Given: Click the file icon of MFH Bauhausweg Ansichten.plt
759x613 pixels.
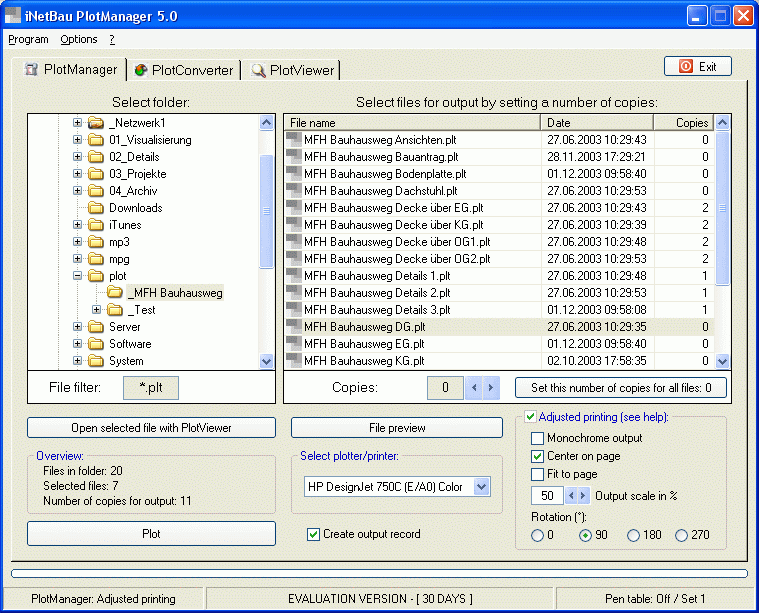Looking at the screenshot, I should [294, 139].
